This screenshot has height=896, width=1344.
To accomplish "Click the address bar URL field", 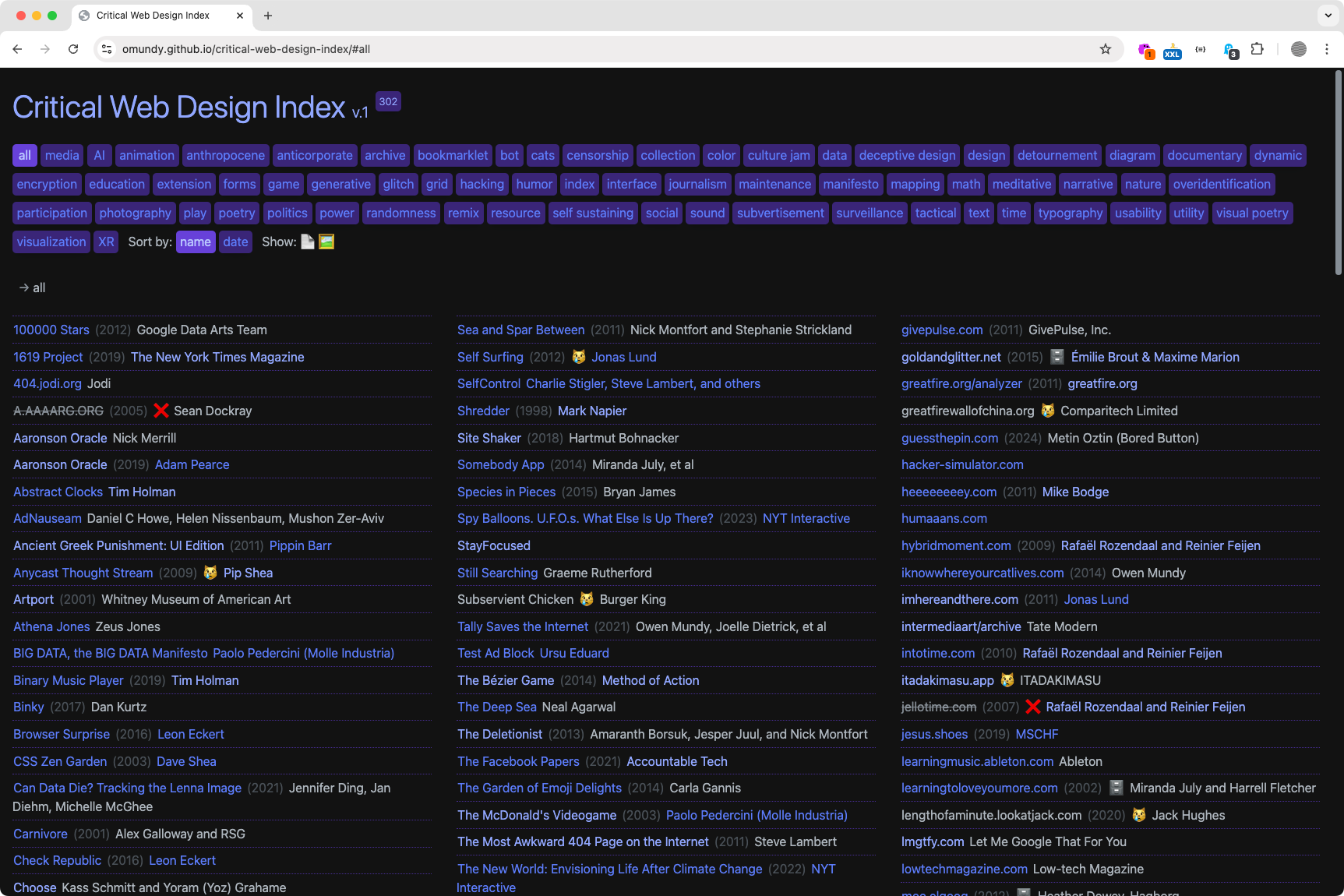I will pos(608,49).
